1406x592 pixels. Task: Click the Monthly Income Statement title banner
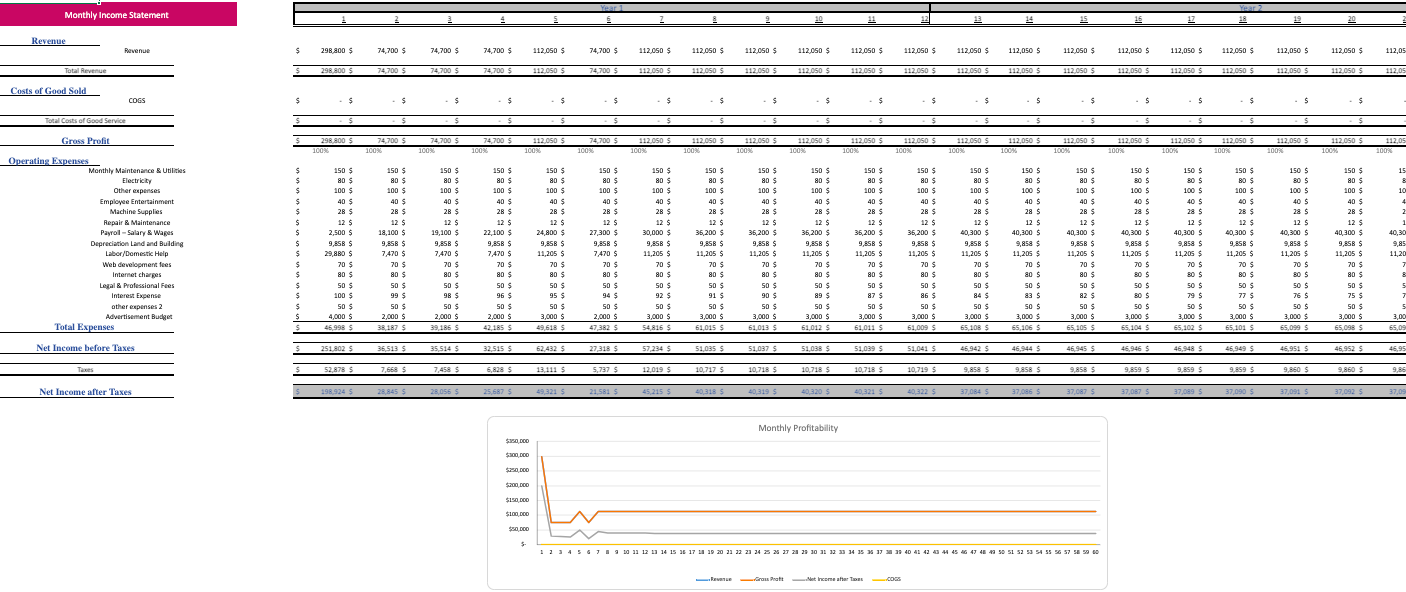[x=117, y=15]
